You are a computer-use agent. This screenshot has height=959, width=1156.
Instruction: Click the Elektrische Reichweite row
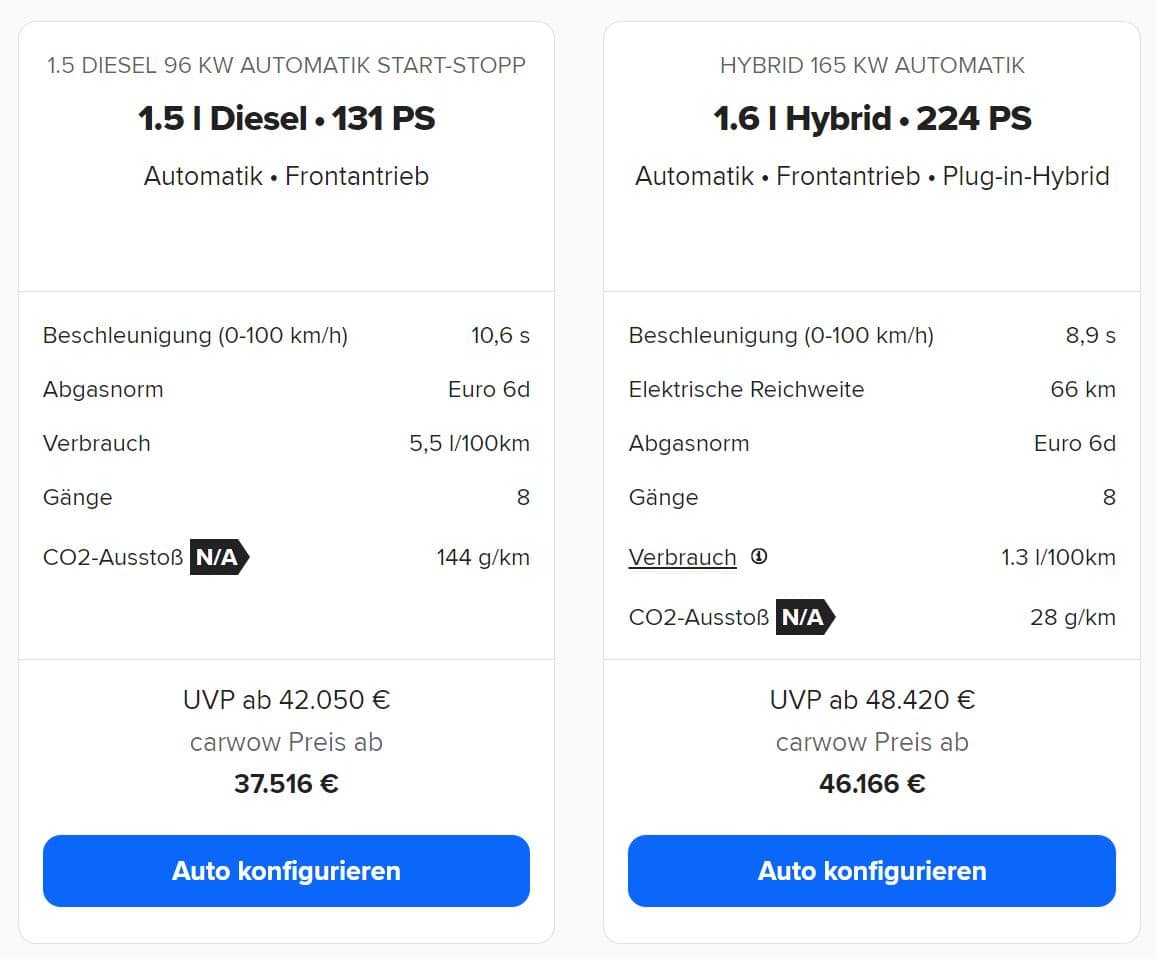pos(871,389)
